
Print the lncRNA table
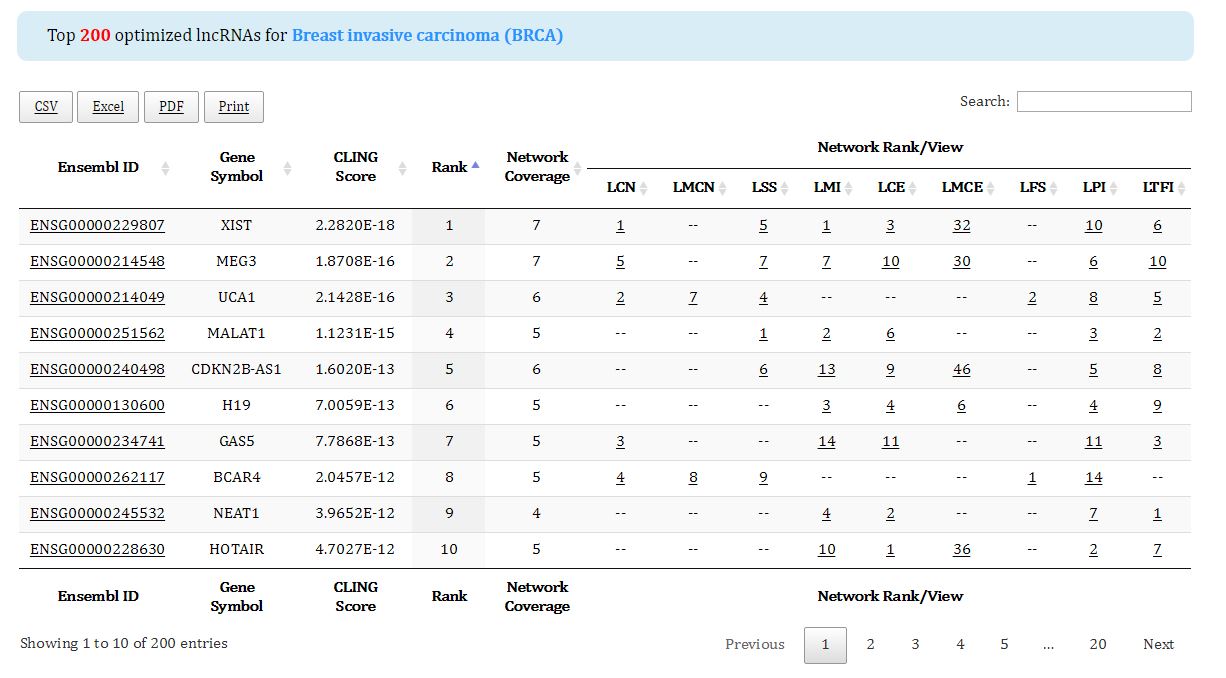tap(233, 107)
